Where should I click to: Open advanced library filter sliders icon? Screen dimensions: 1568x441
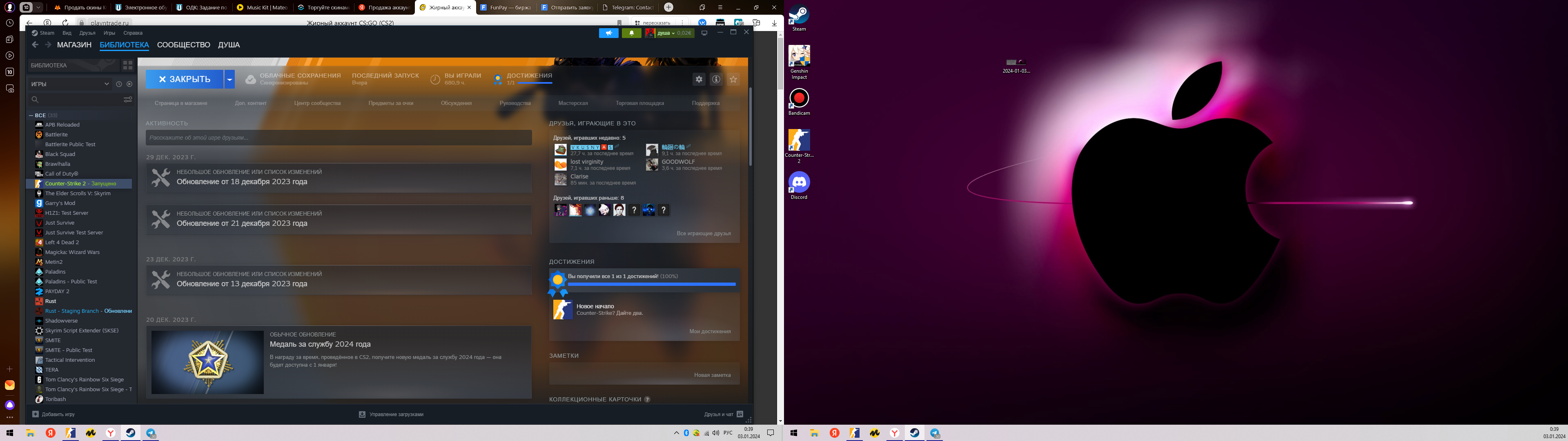tap(128, 99)
